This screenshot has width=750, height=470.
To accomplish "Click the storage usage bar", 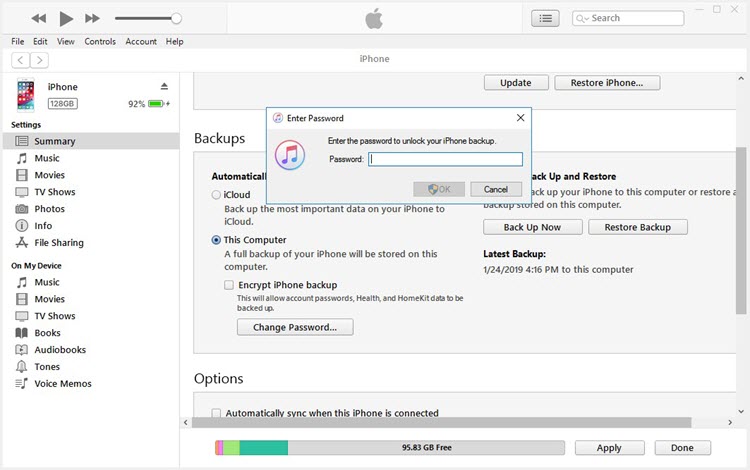I will click(390, 448).
